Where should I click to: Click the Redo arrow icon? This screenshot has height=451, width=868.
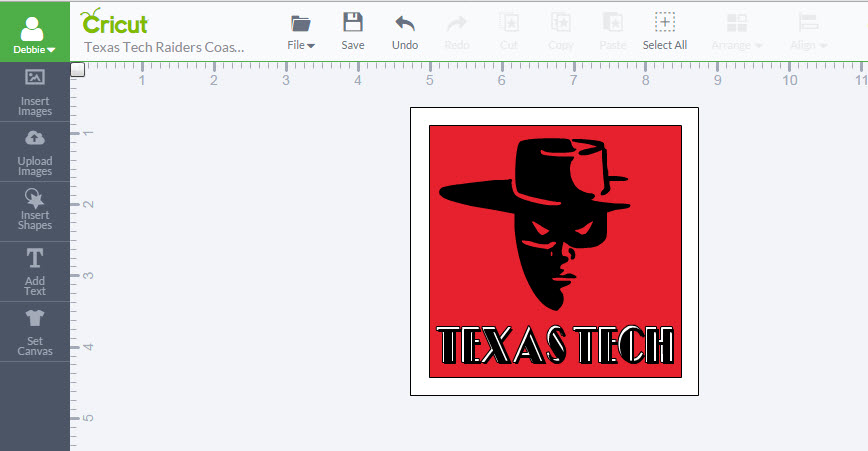[456, 24]
